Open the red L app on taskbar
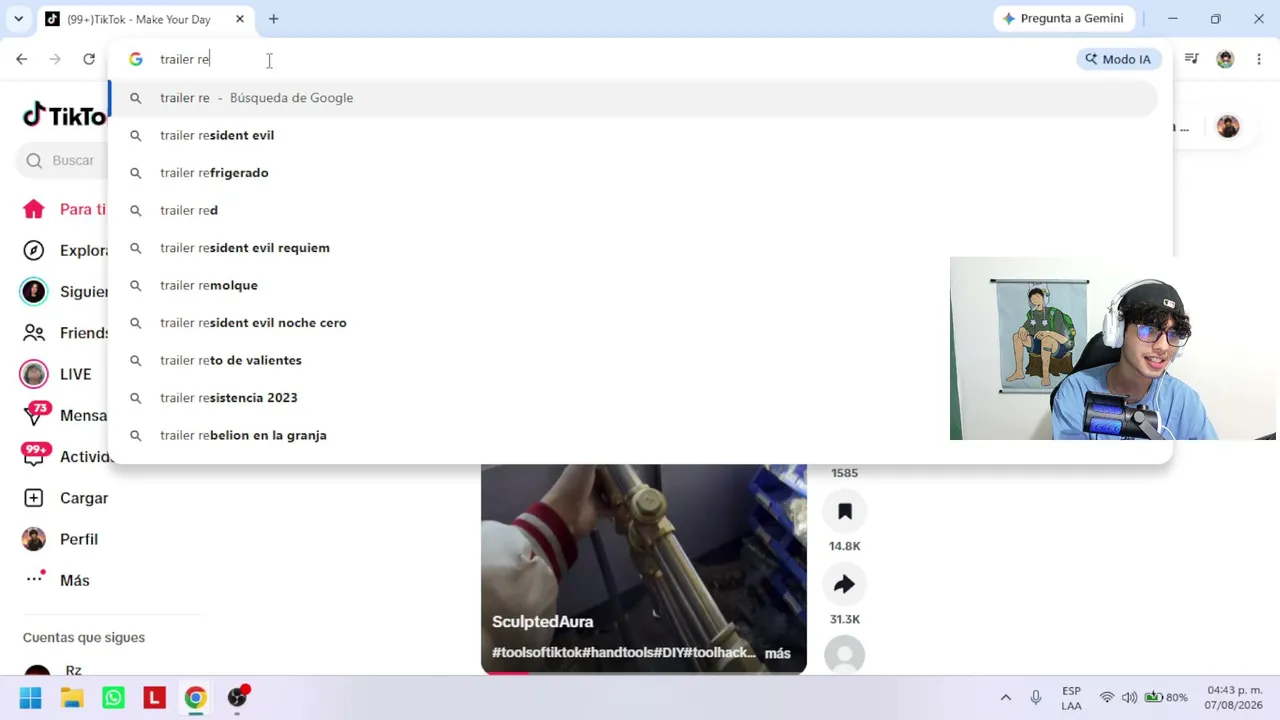 click(x=154, y=697)
